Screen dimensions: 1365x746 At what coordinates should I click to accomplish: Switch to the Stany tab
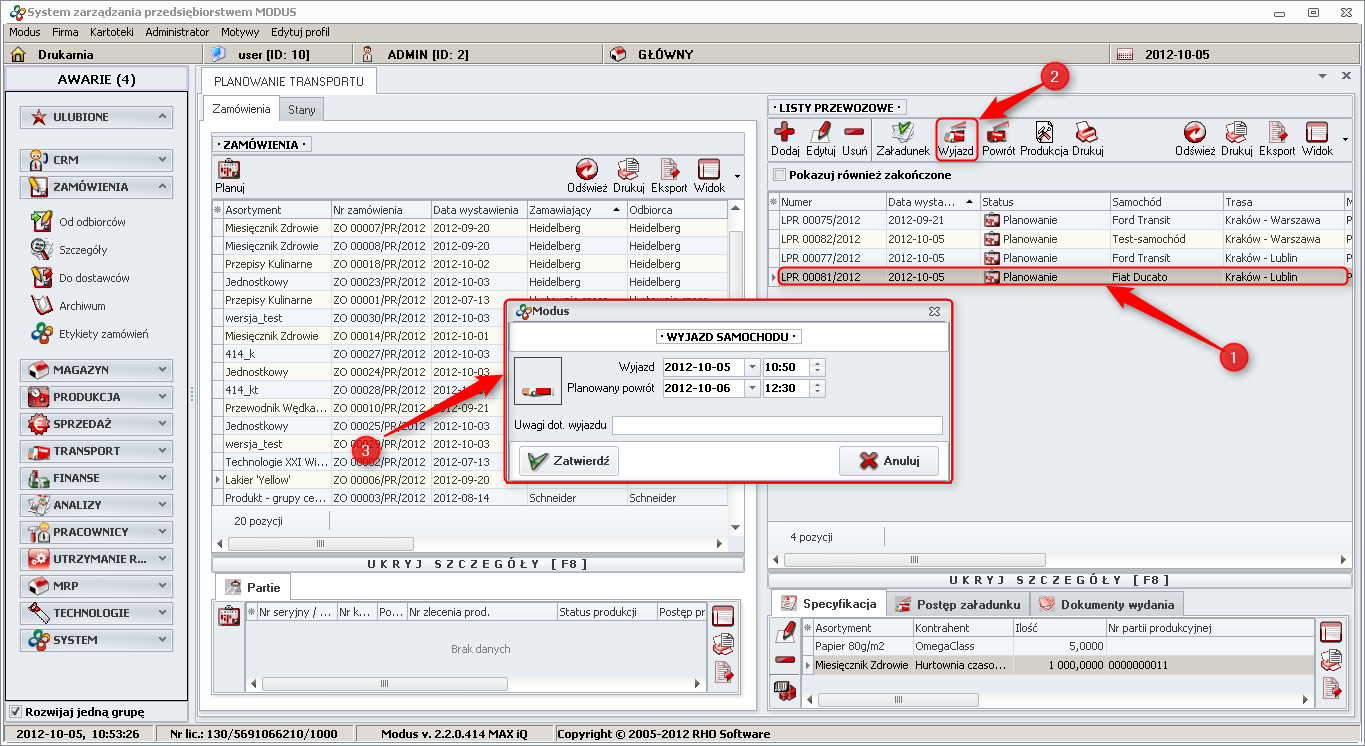(x=301, y=109)
